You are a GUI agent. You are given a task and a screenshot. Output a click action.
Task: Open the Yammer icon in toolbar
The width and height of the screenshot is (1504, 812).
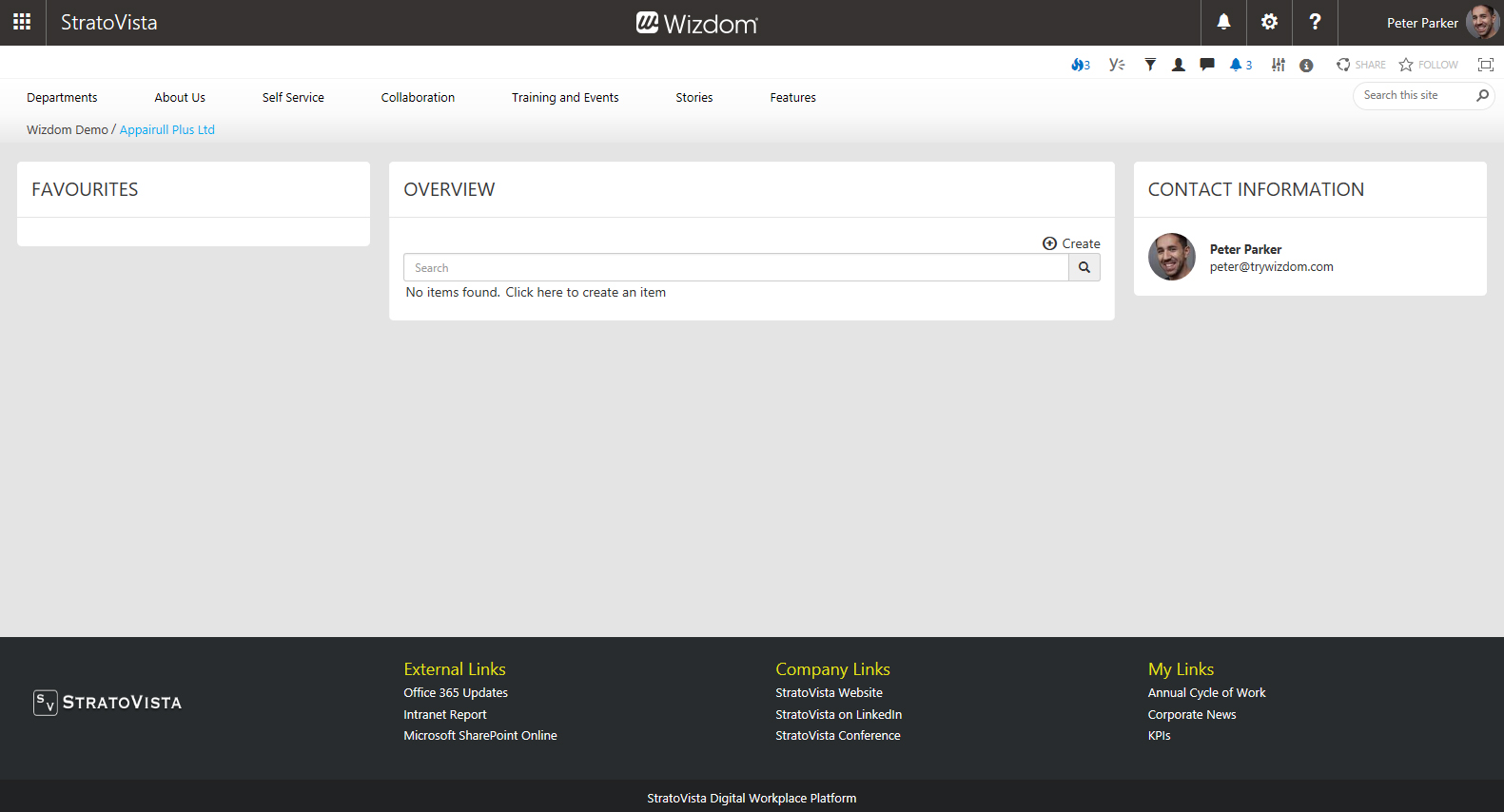pos(1117,65)
